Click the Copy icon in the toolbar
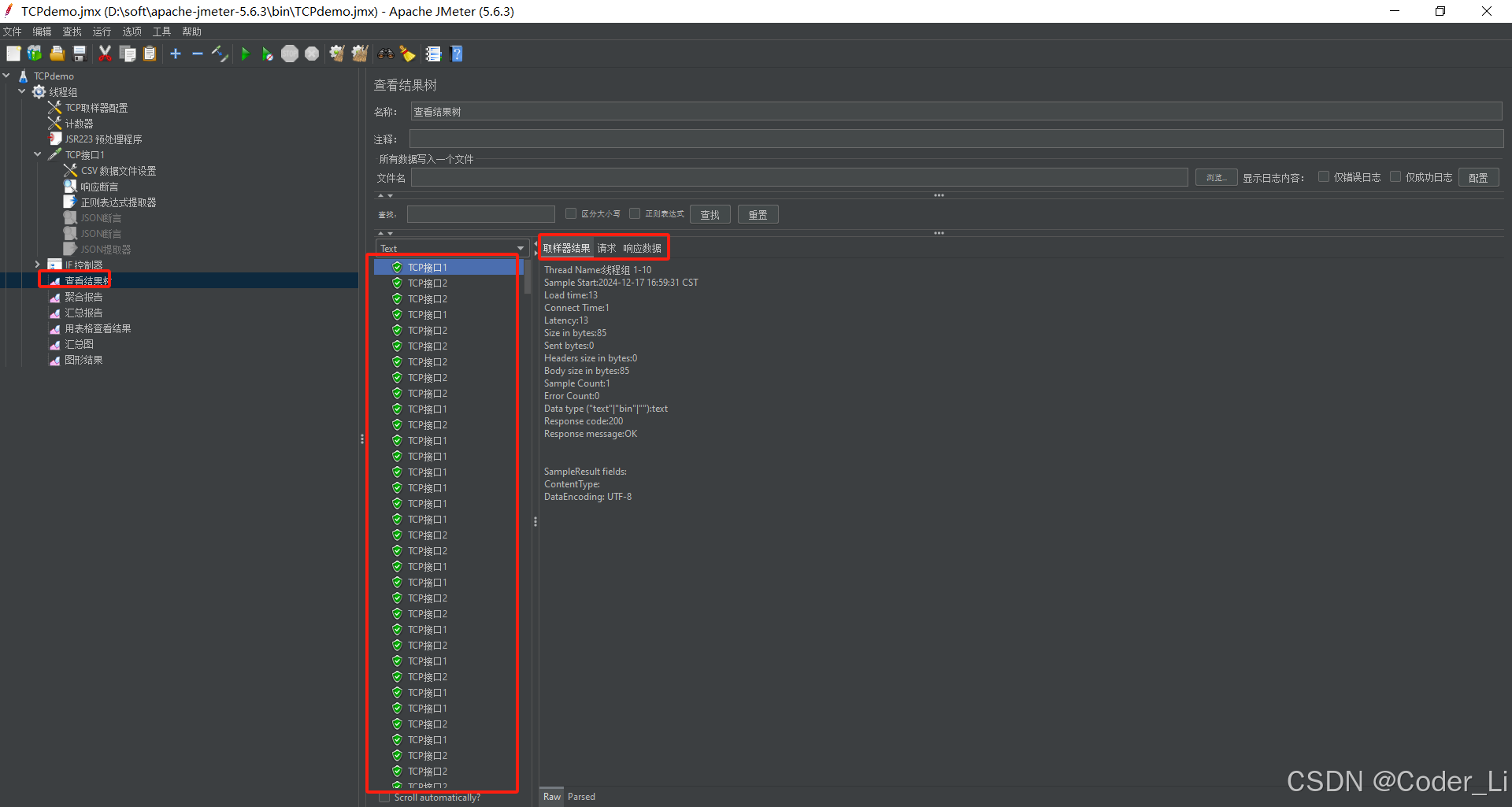The image size is (1512, 807). (128, 54)
